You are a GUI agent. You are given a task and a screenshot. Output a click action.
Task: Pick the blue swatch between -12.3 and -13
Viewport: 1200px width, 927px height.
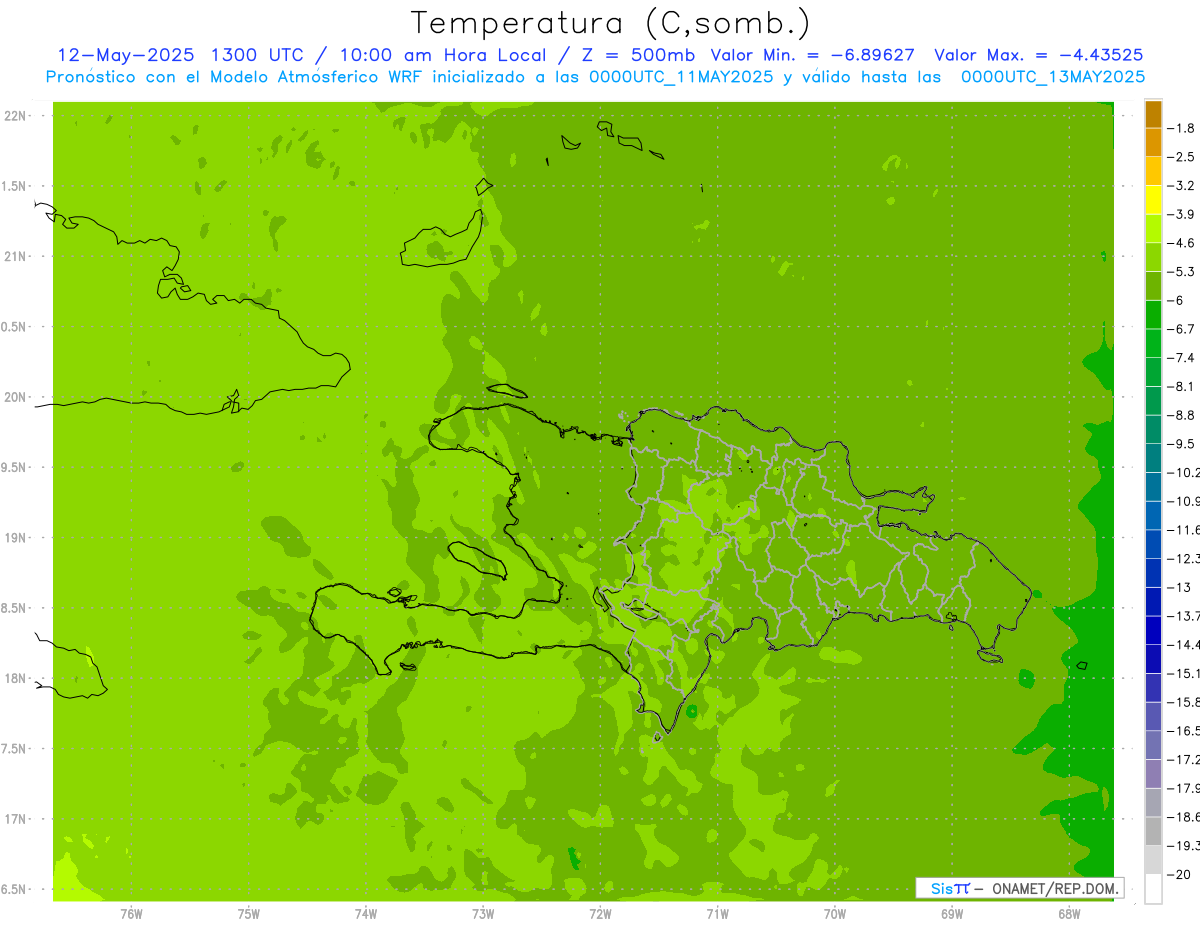[1153, 573]
